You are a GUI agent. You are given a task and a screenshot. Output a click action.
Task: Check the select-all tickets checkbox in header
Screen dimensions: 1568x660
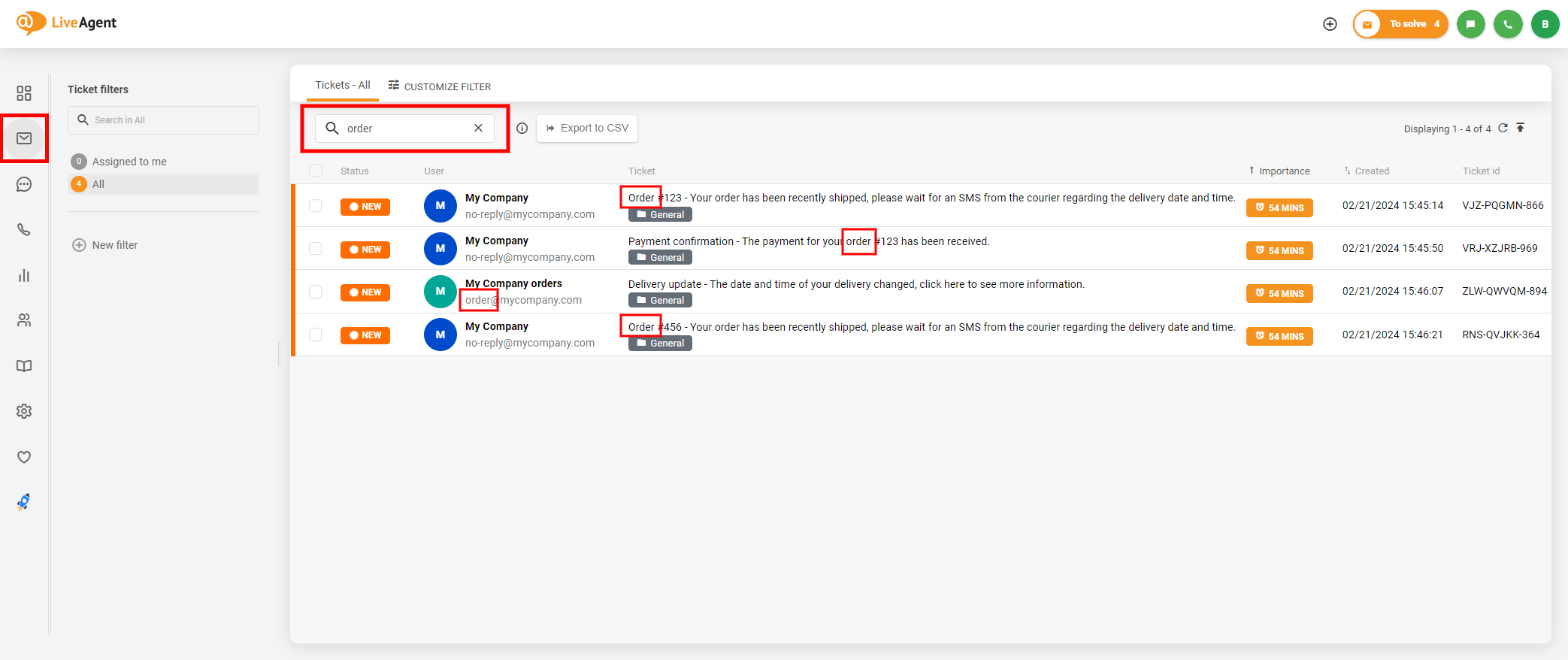[316, 171]
